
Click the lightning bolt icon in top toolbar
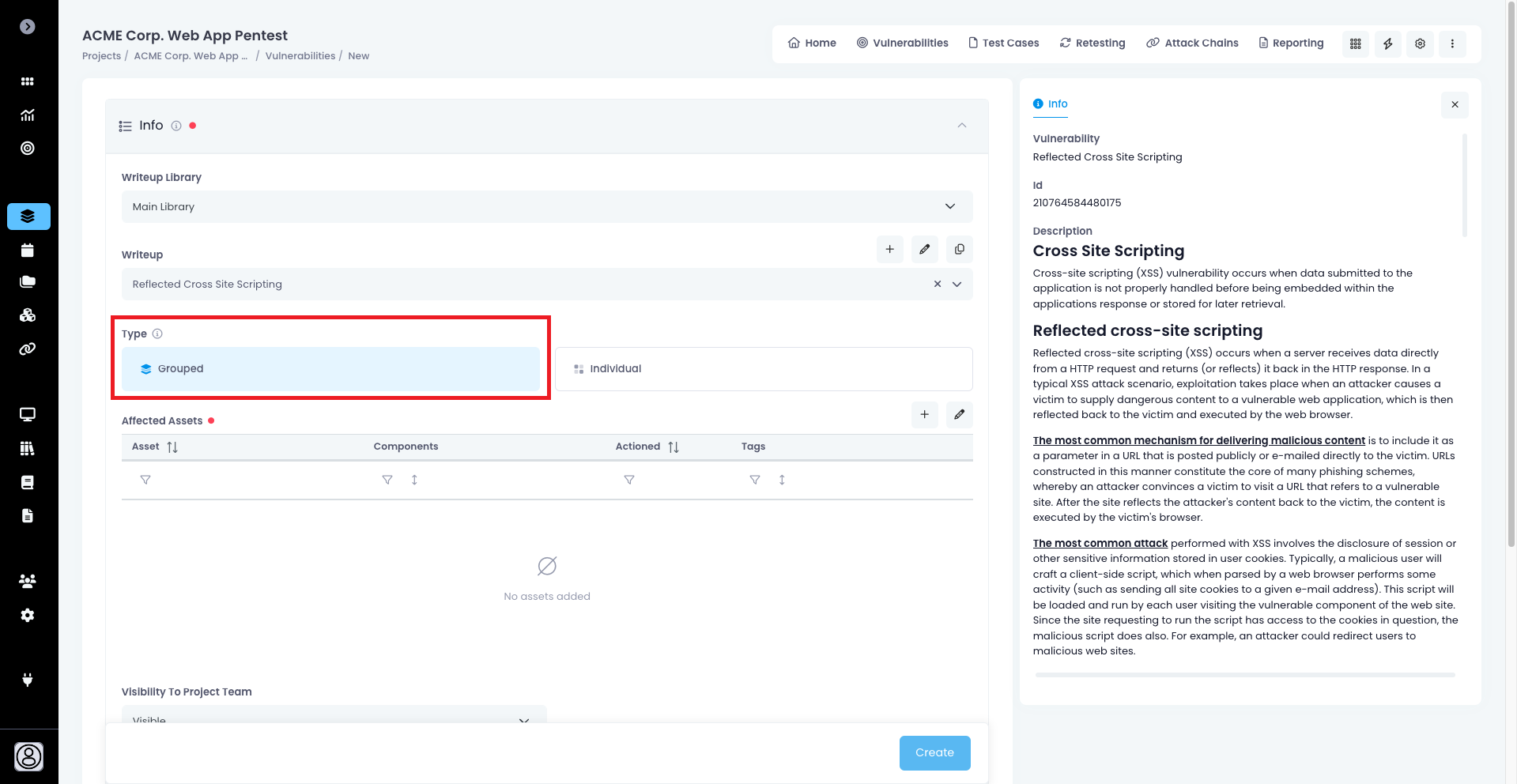coord(1387,43)
